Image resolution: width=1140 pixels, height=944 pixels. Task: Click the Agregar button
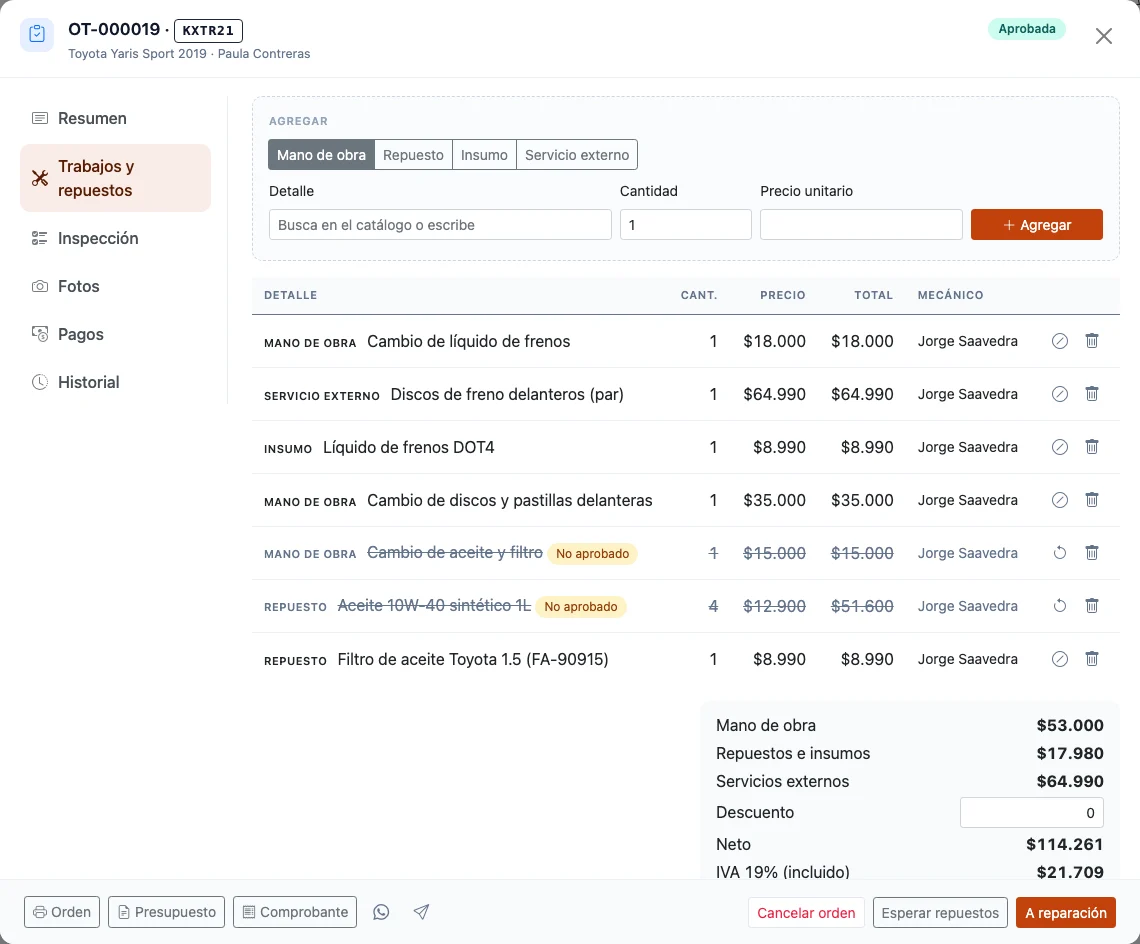click(x=1036, y=225)
